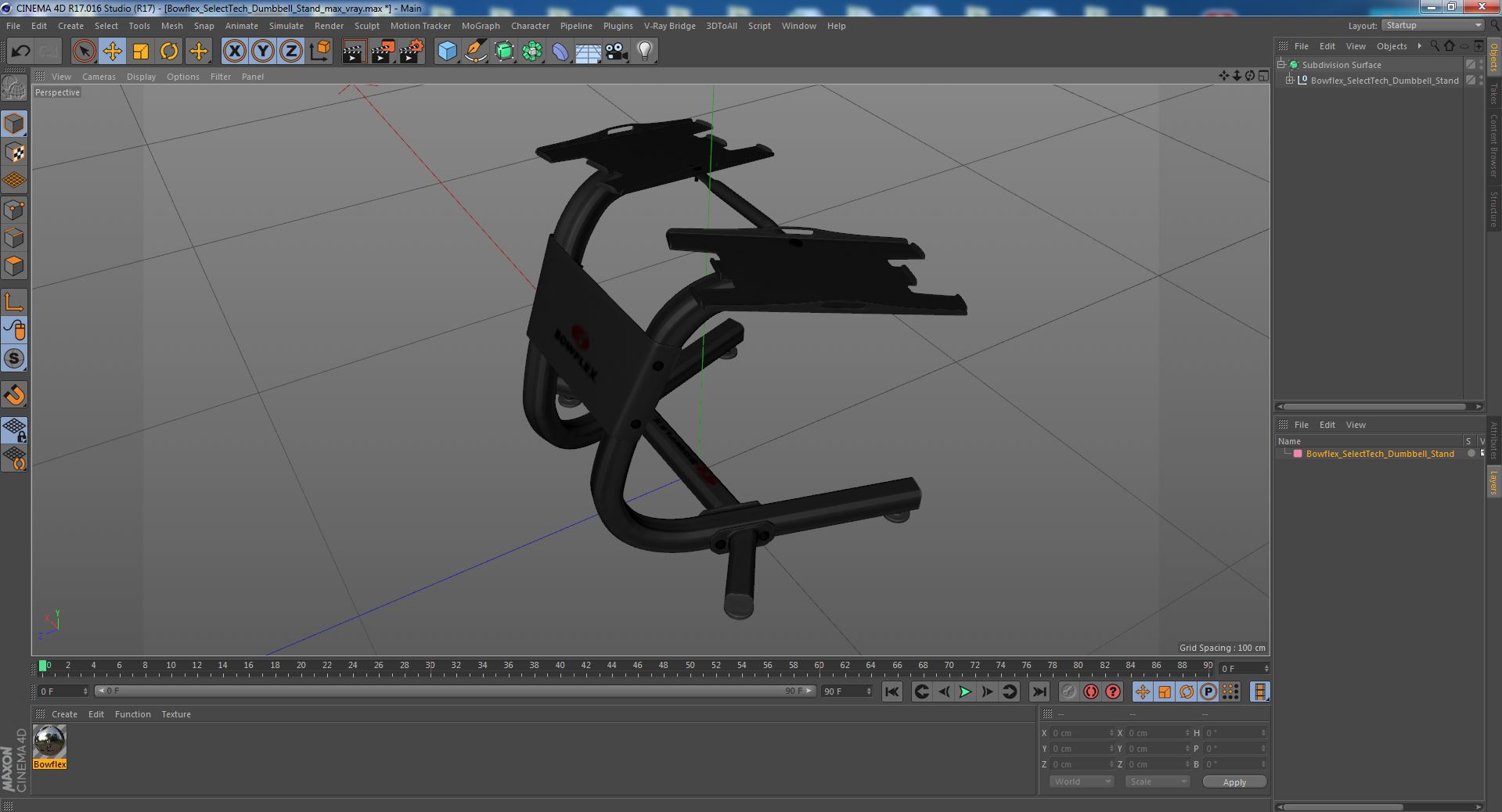
Task: Add a camera object
Action: (x=617, y=52)
